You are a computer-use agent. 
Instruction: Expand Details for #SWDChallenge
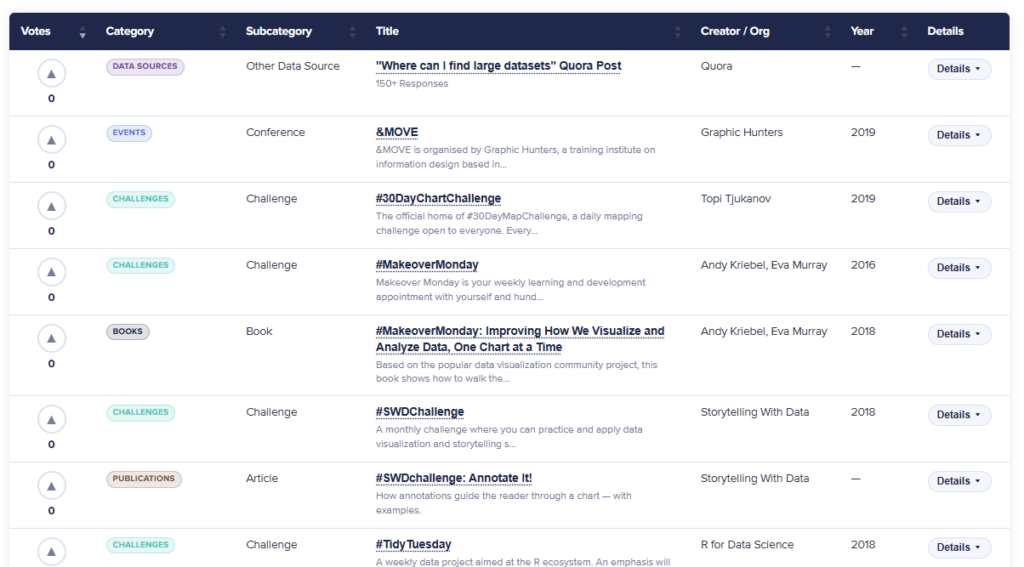959,415
